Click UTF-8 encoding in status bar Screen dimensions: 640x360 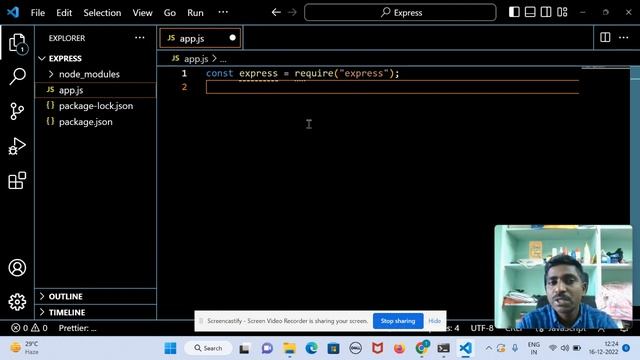point(482,328)
